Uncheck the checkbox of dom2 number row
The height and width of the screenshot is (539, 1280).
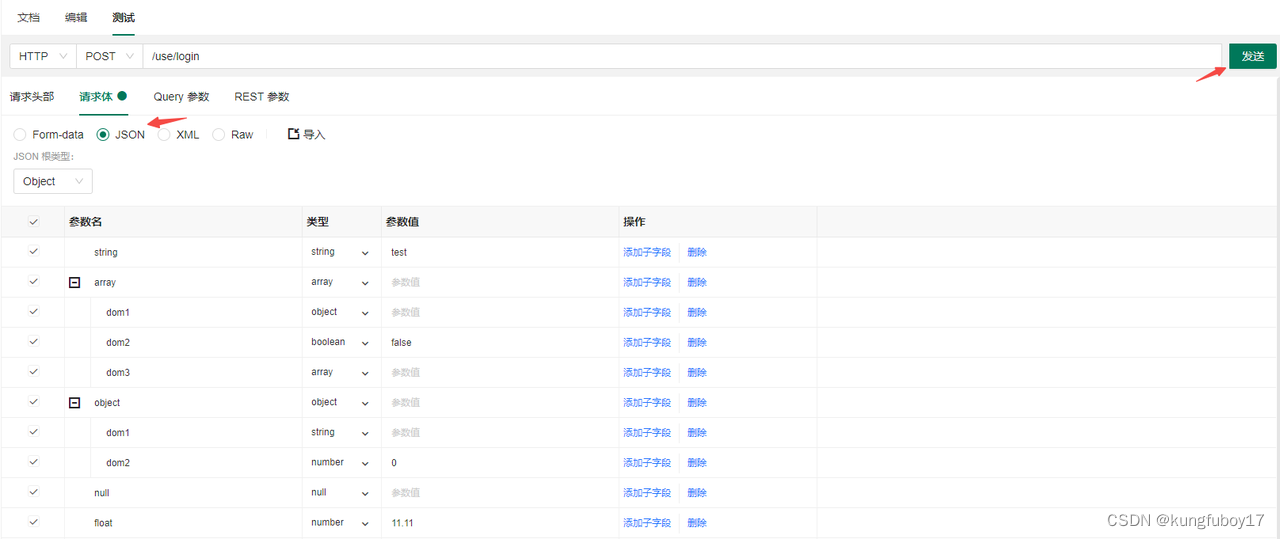[x=34, y=462]
